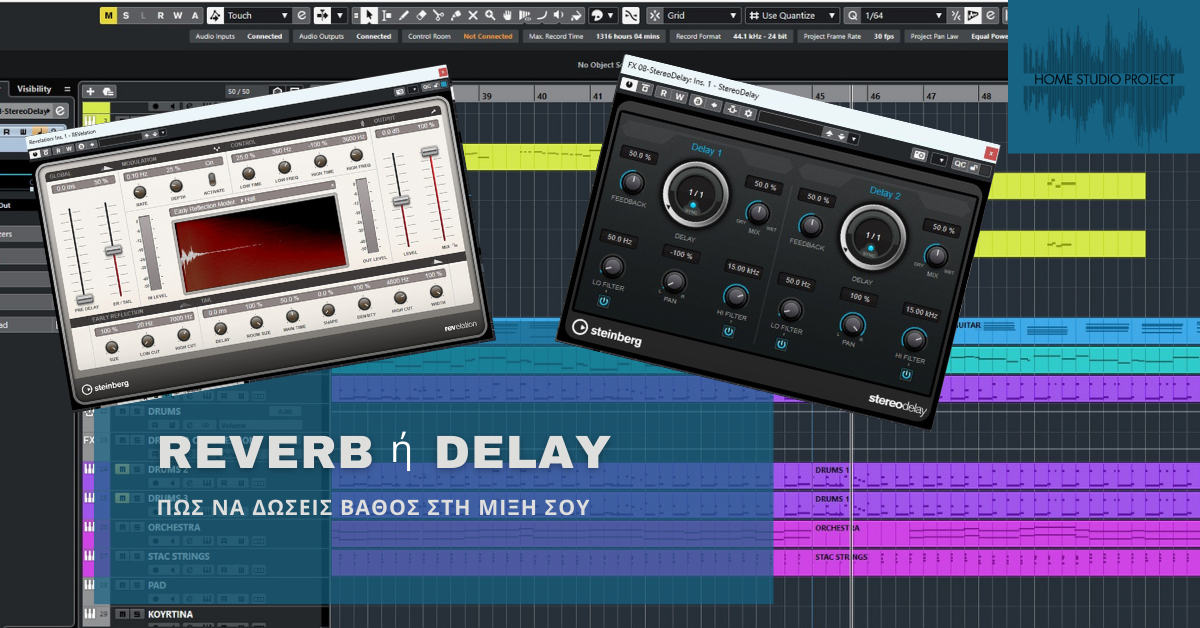1200x628 pixels.
Task: Pick the Zoom magnifier tool in toolbar
Action: coord(489,15)
